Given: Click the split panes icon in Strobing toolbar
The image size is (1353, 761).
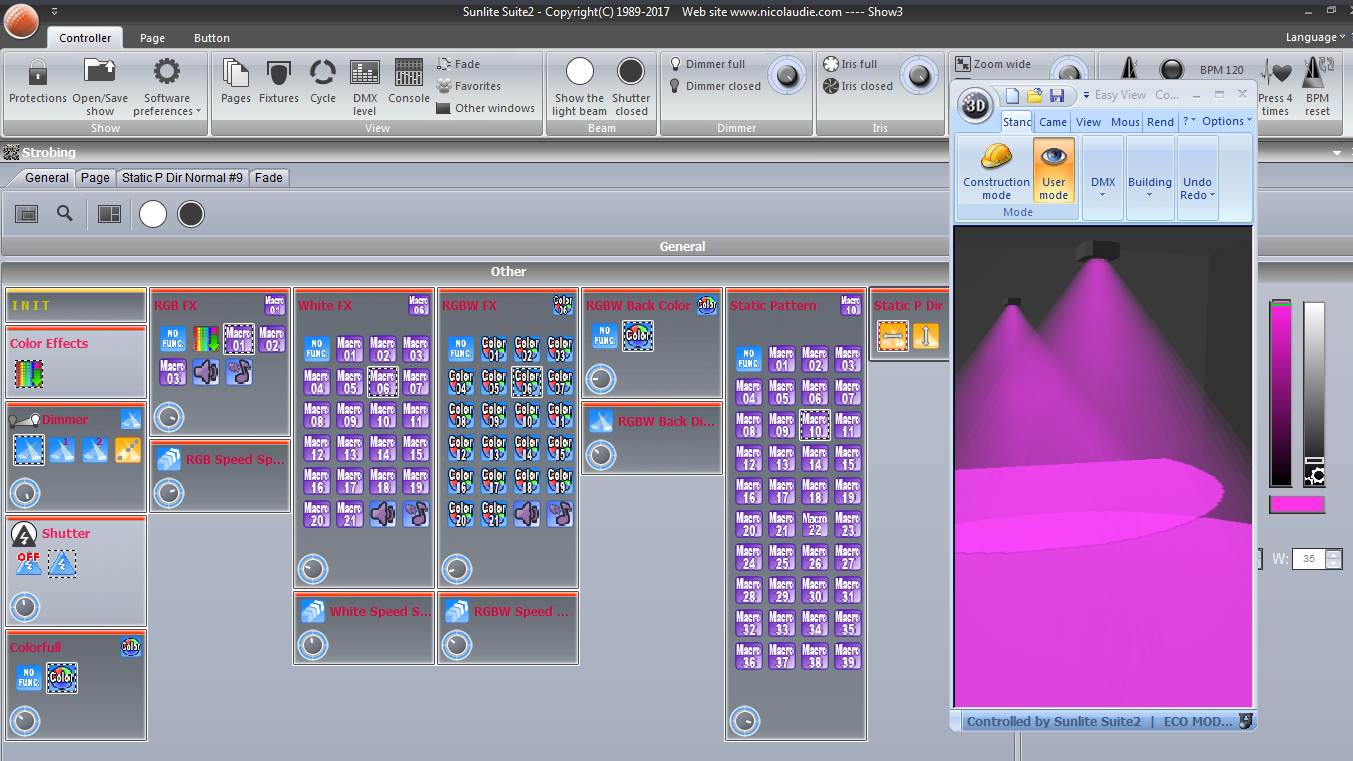Looking at the screenshot, I should point(109,213).
